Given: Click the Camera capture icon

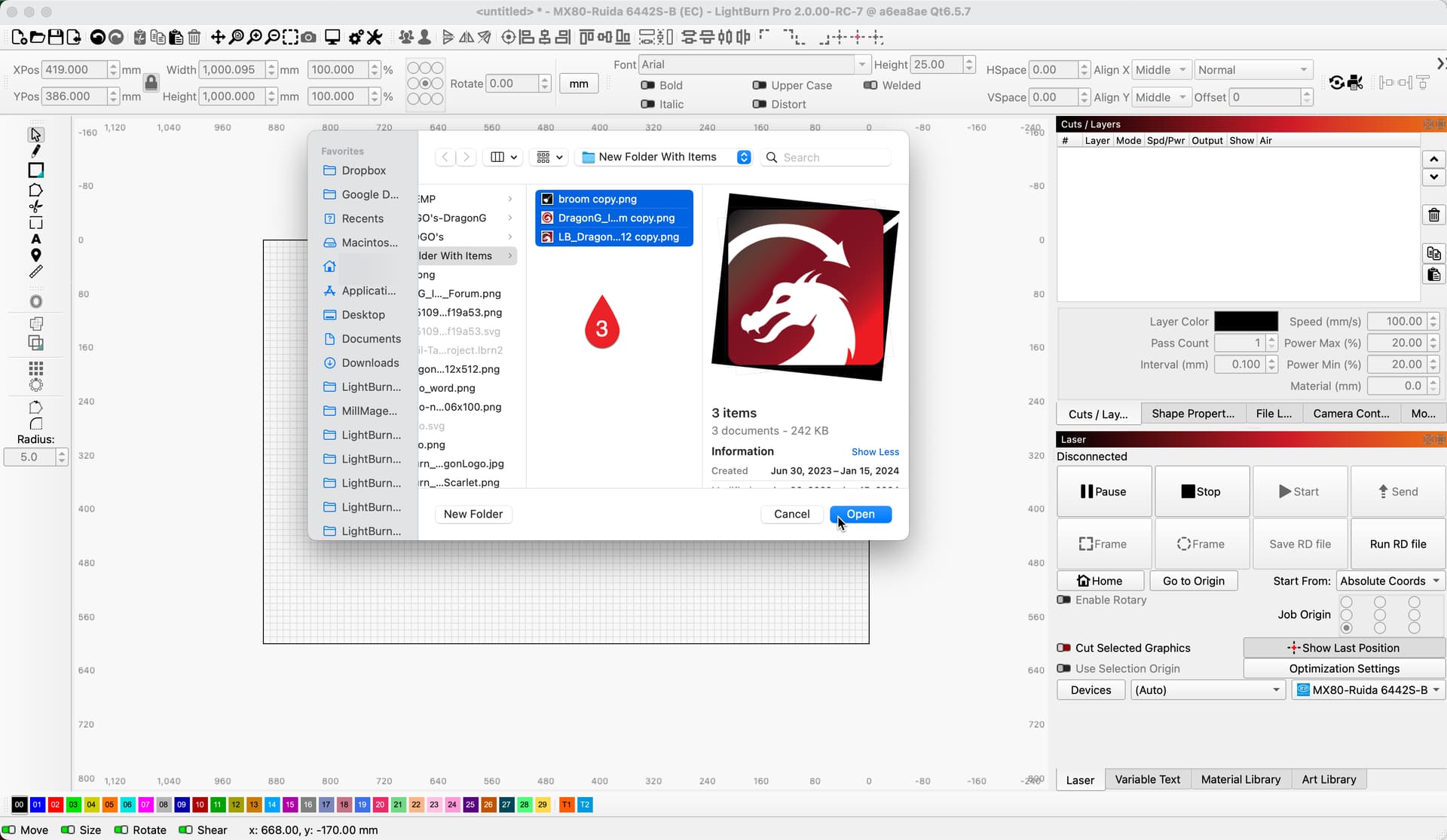Looking at the screenshot, I should click(x=309, y=37).
